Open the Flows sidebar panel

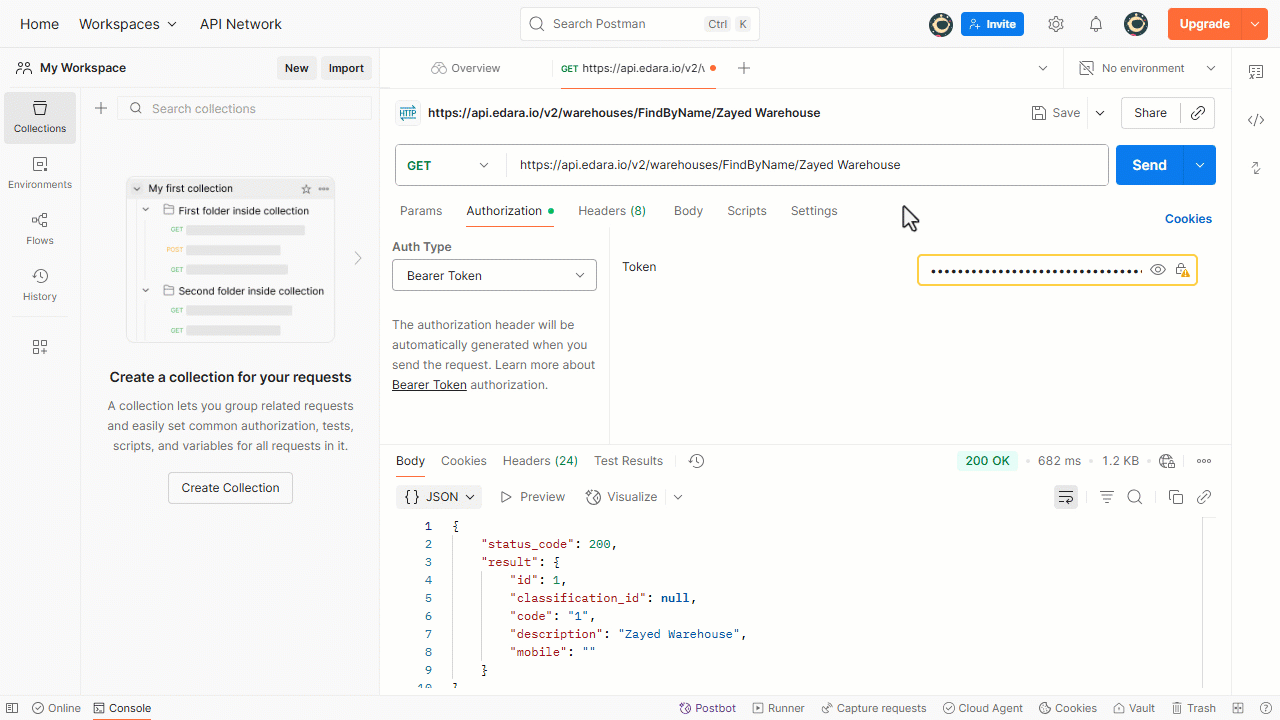pos(40,229)
